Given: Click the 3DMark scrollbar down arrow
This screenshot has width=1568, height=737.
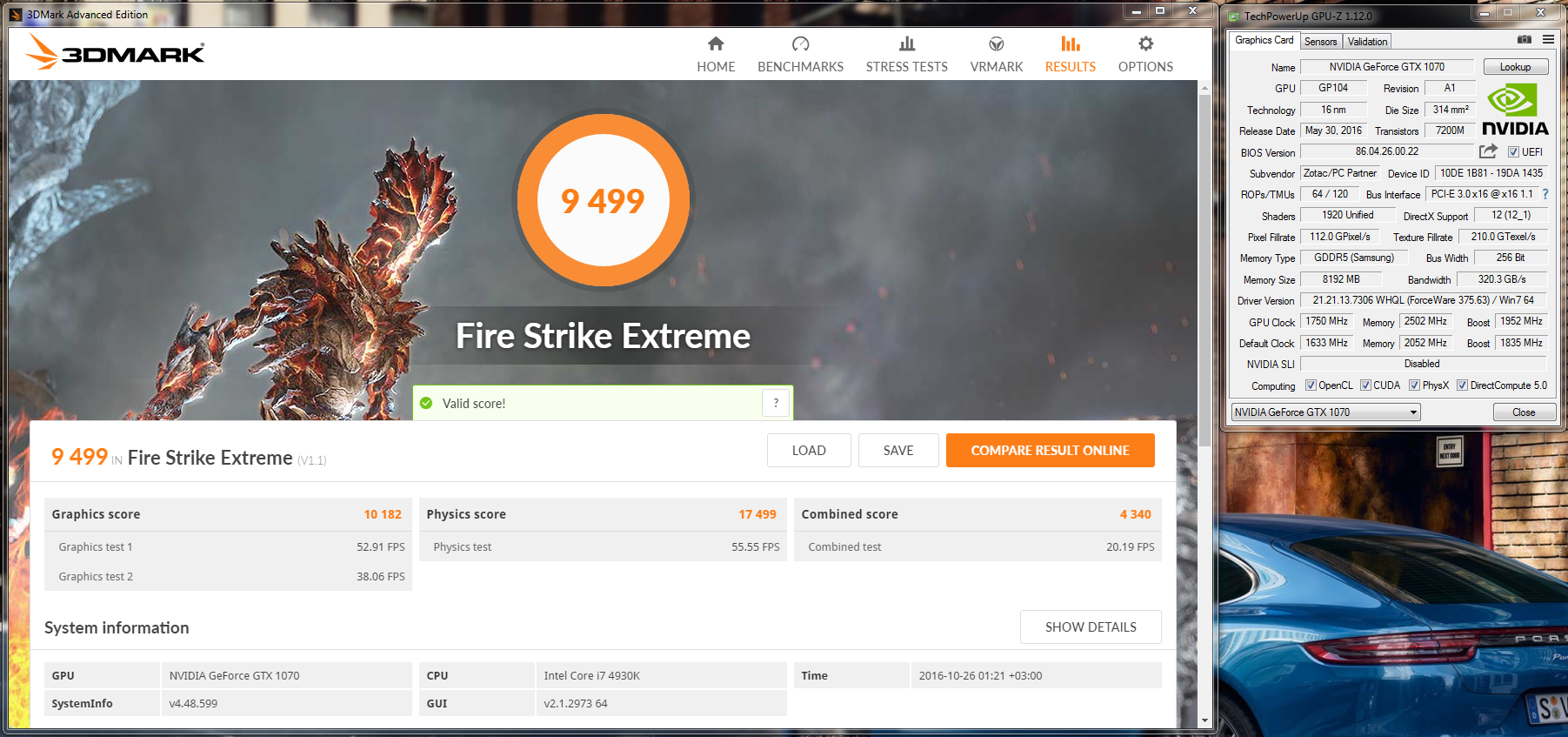Looking at the screenshot, I should click(1204, 720).
